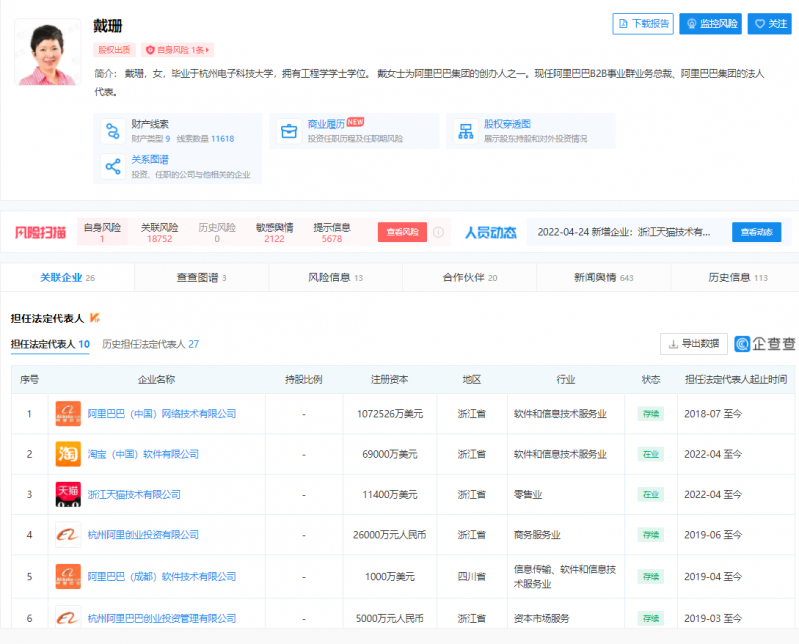The image size is (799, 644).
Task: Click the blue 查看动态 button
Action: coord(756,232)
